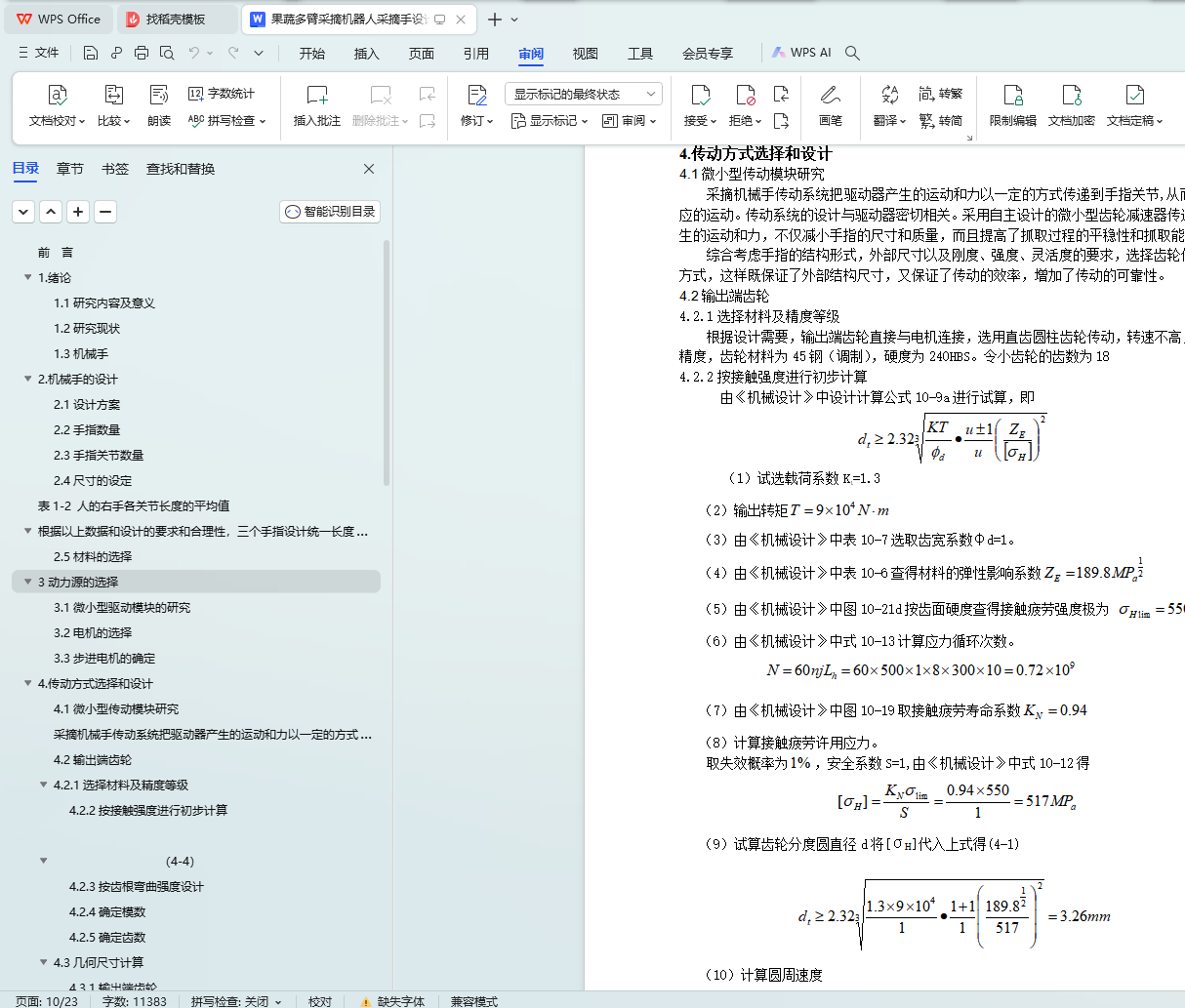The height and width of the screenshot is (1008, 1185).
Task: Click the 删除批注 delete comment icon
Action: (x=381, y=95)
